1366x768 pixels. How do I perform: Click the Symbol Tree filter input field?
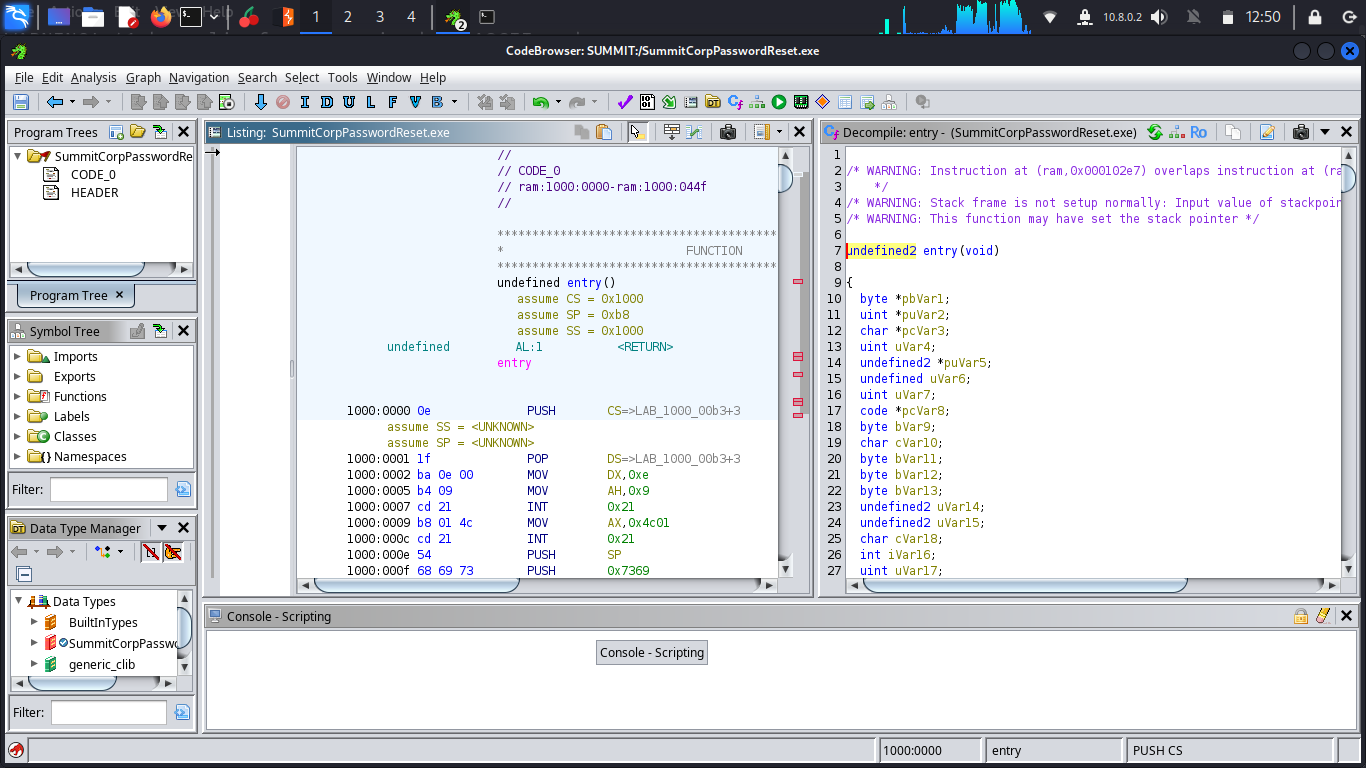coord(109,489)
